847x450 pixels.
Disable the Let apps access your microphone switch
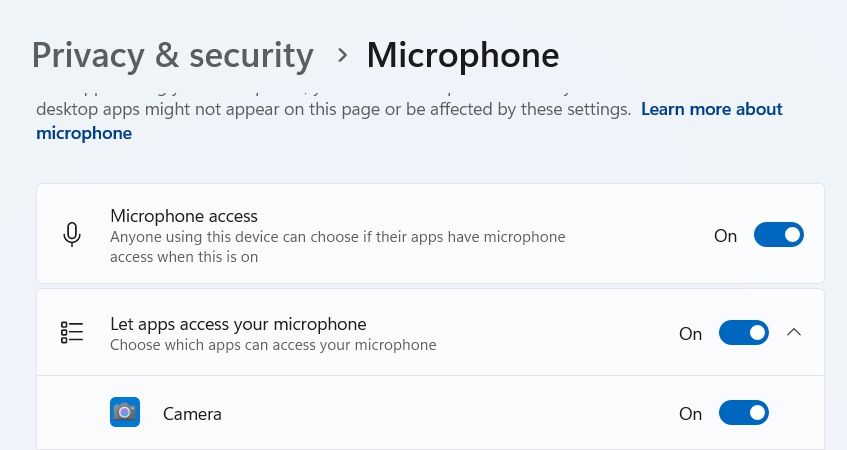(x=743, y=333)
